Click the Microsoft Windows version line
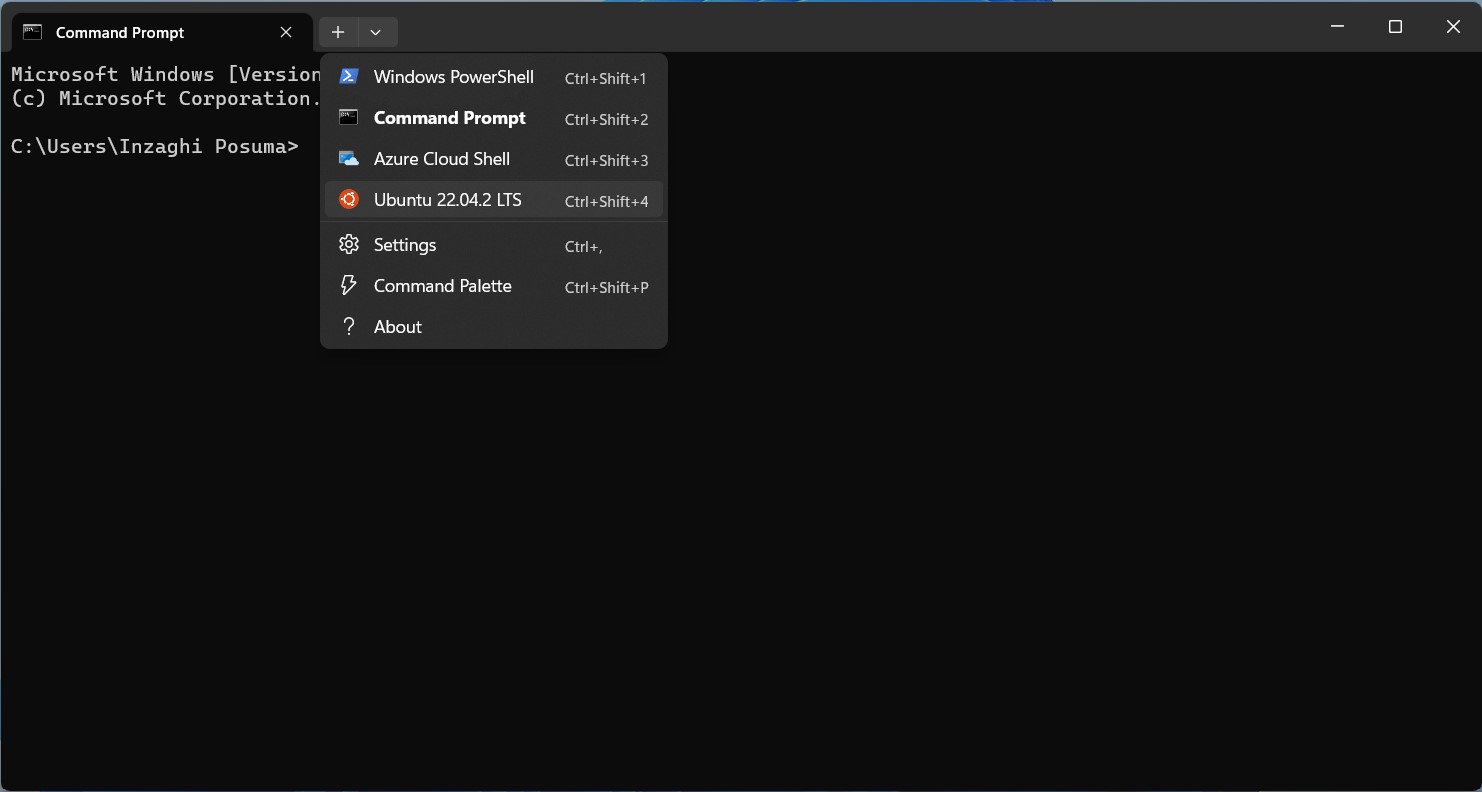 166,74
